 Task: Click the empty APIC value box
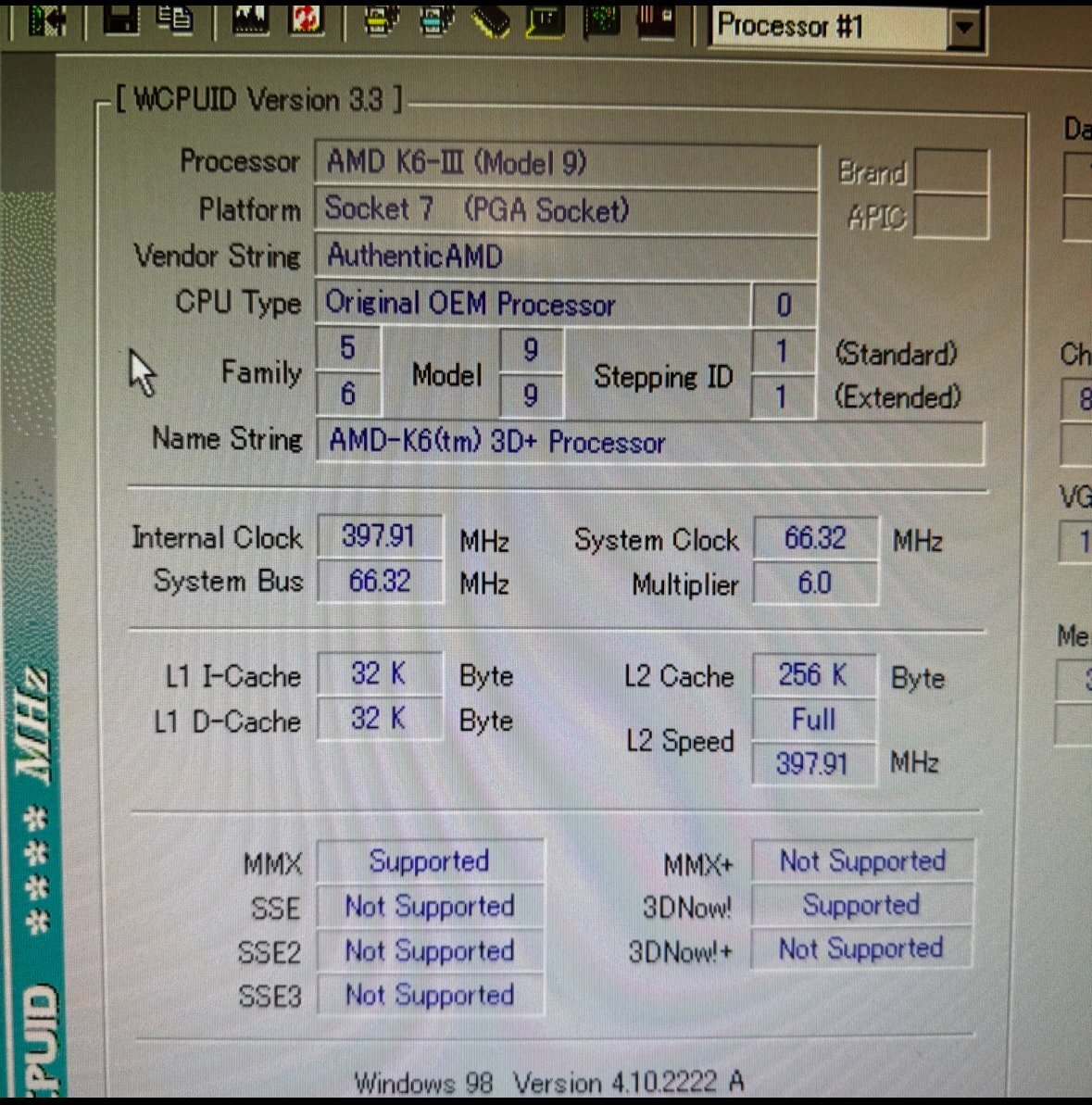[951, 217]
